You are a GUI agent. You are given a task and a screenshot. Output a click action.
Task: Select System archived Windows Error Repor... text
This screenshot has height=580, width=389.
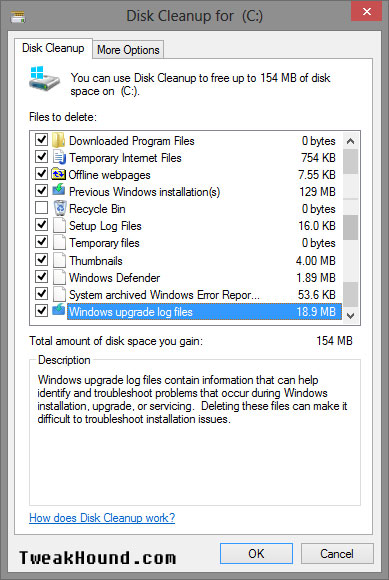click(x=164, y=295)
